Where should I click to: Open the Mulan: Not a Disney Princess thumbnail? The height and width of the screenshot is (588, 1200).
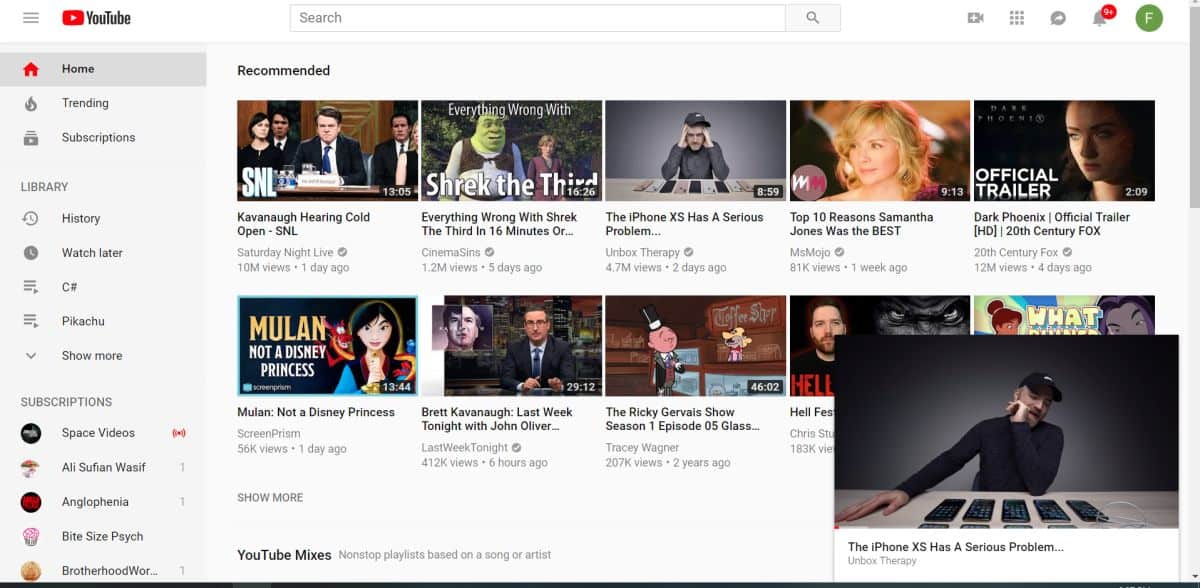click(x=327, y=345)
